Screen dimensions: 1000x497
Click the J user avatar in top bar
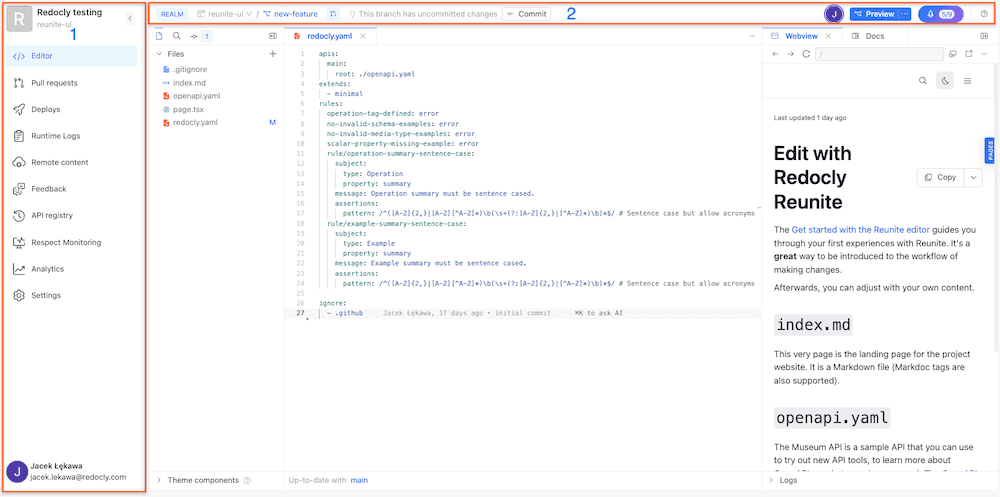[x=834, y=14]
